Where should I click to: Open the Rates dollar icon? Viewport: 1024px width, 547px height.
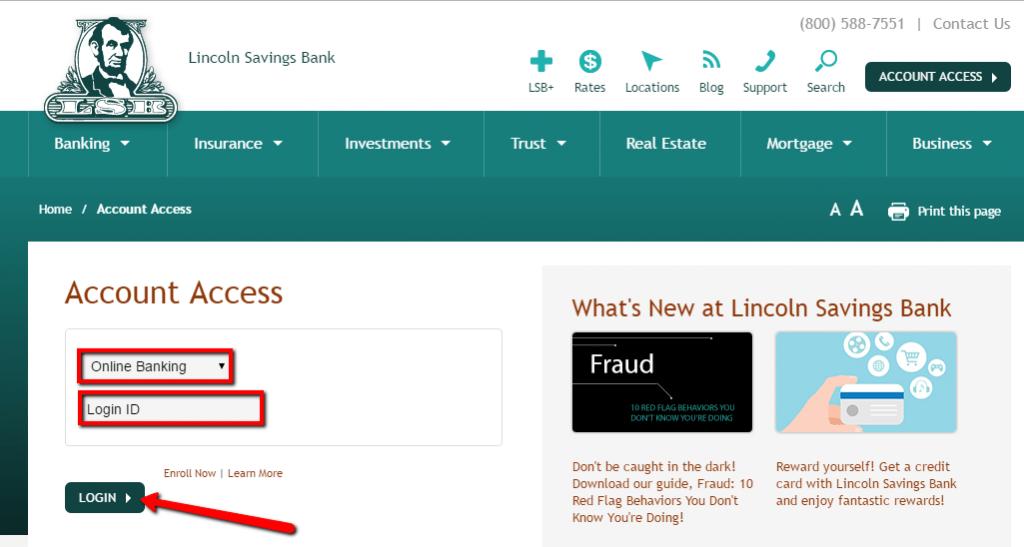pos(590,62)
